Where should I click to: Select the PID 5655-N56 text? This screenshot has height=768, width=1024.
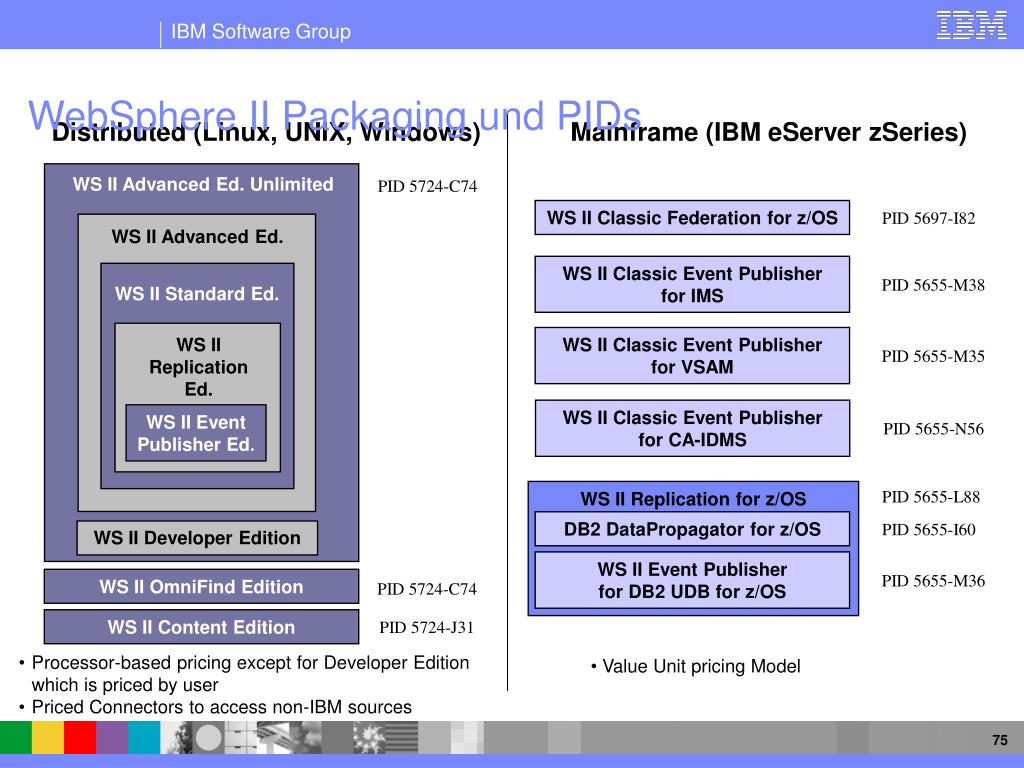tap(934, 429)
